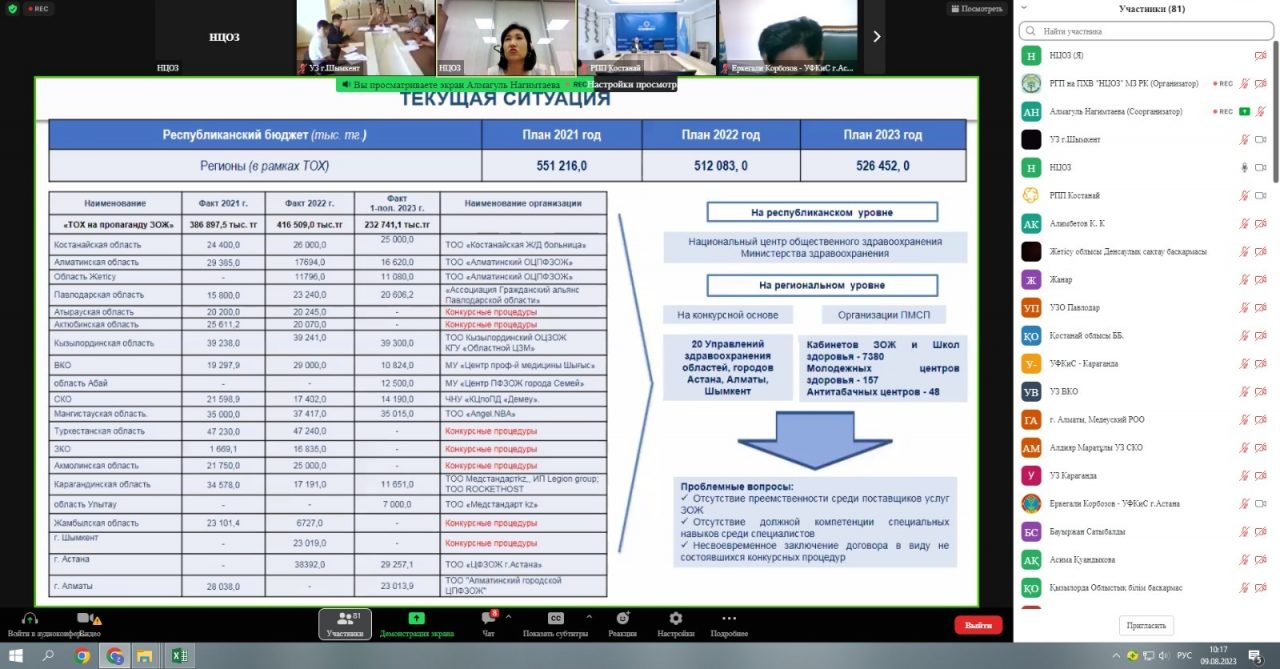
Task: Click the green encryption shield icon
Action: pos(12,8)
